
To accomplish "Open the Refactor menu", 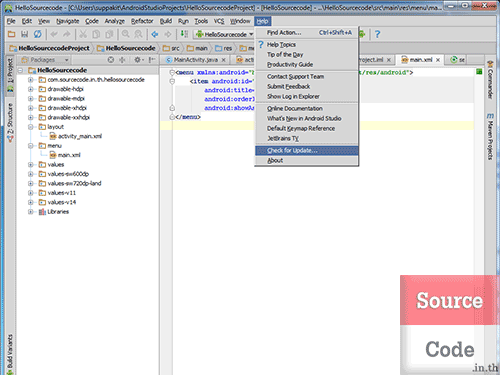I will click(142, 21).
